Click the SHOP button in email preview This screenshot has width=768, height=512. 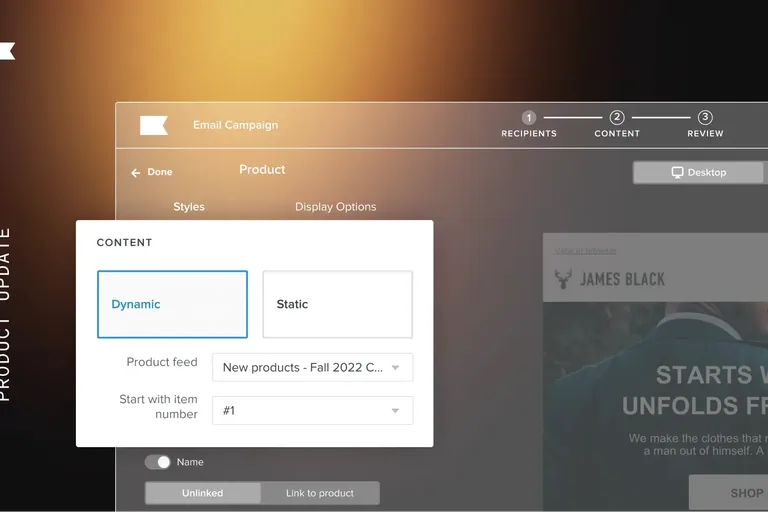click(728, 492)
